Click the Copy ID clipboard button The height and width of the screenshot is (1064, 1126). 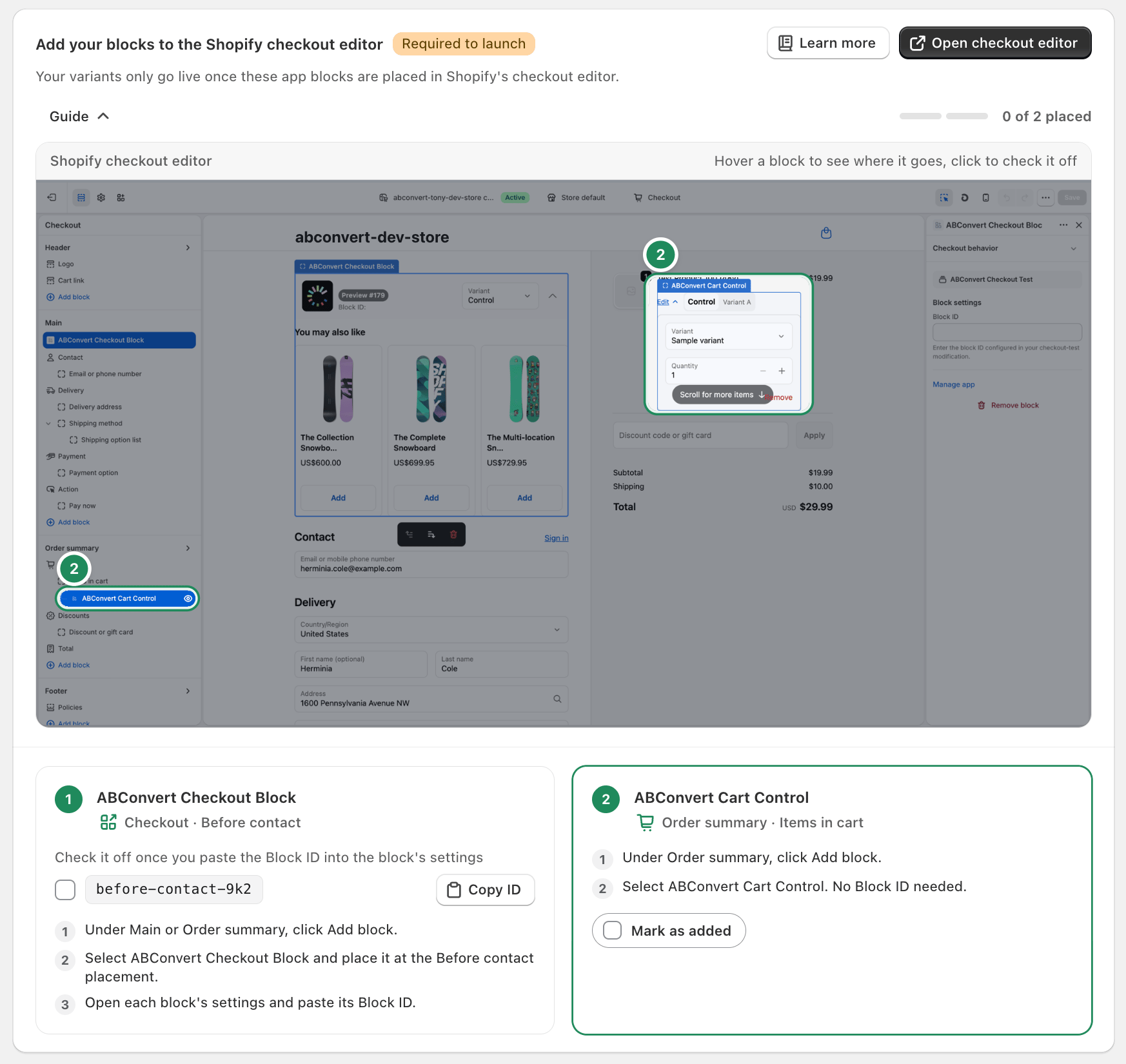click(486, 890)
